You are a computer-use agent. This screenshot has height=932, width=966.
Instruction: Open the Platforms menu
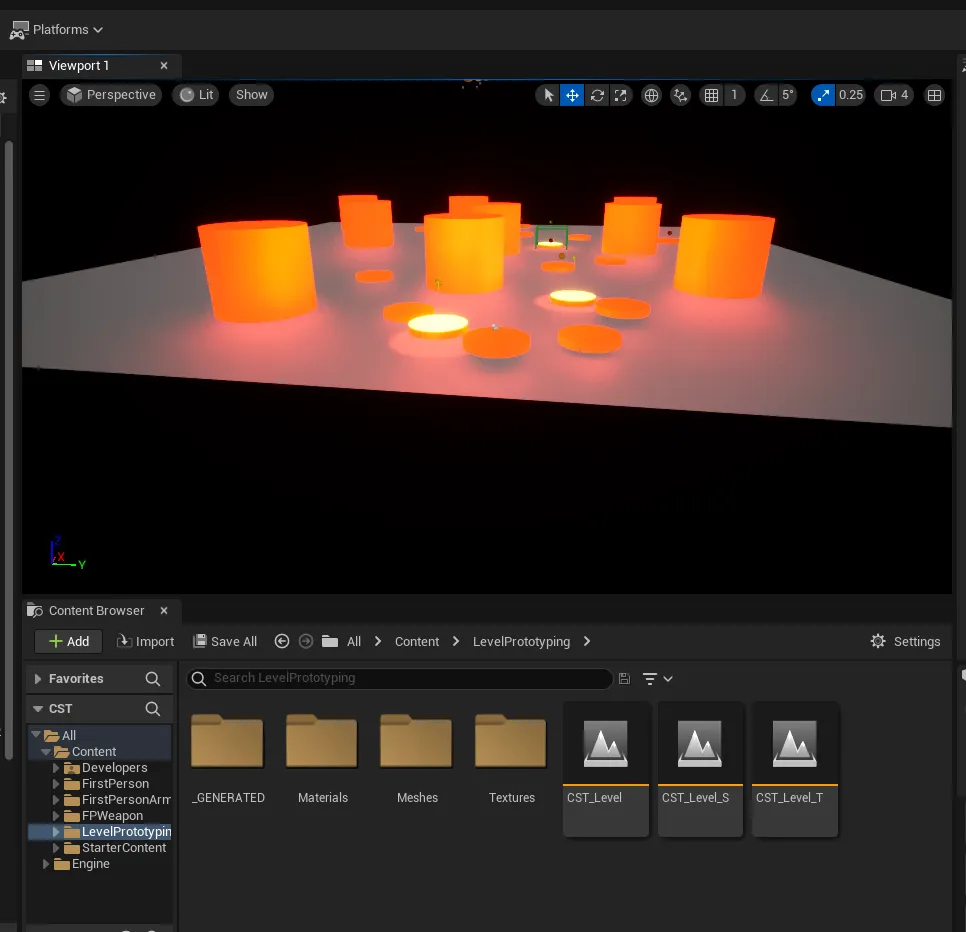click(58, 30)
